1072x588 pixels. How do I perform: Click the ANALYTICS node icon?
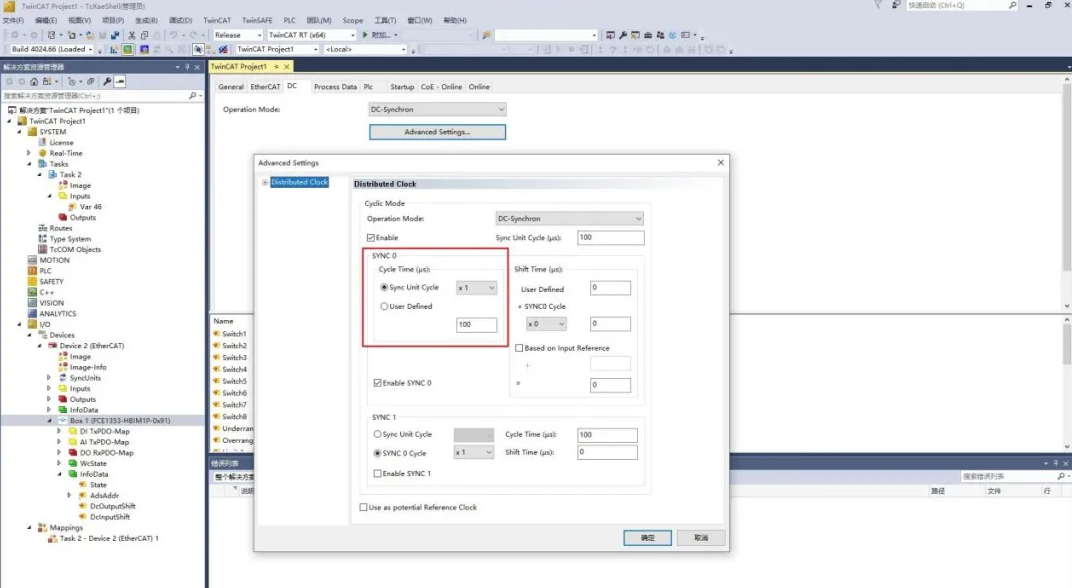tap(32, 314)
